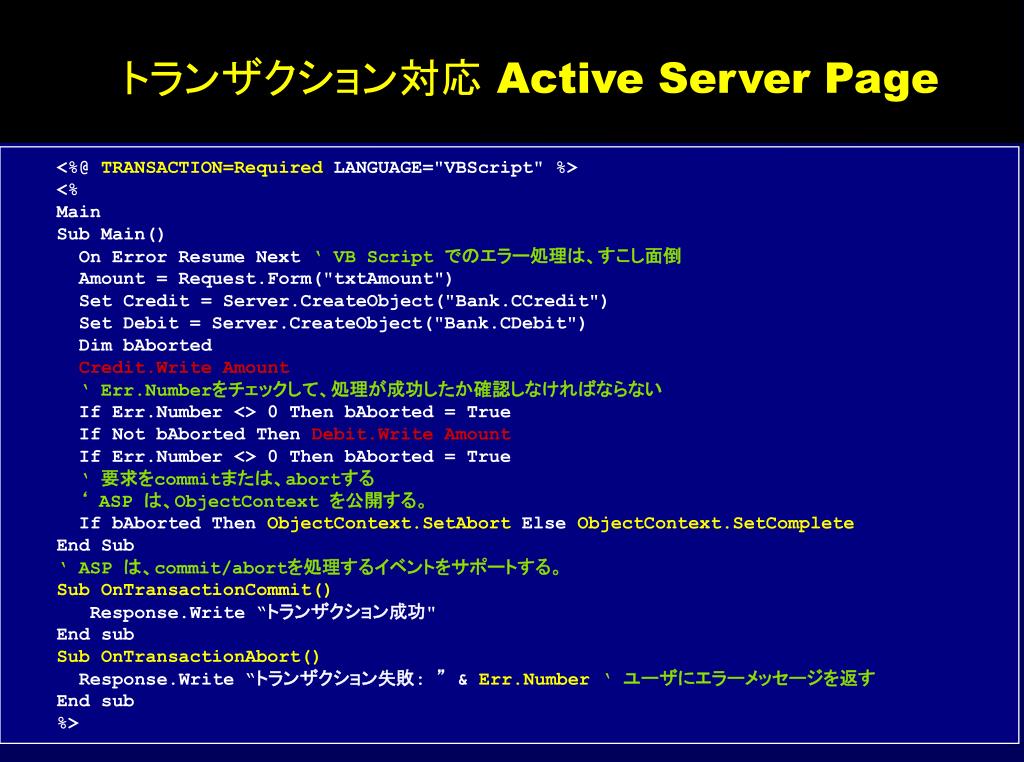Image resolution: width=1024 pixels, height=762 pixels.
Task: Select the yellow "TRANSACTION=Required" directive text
Action: (x=212, y=168)
